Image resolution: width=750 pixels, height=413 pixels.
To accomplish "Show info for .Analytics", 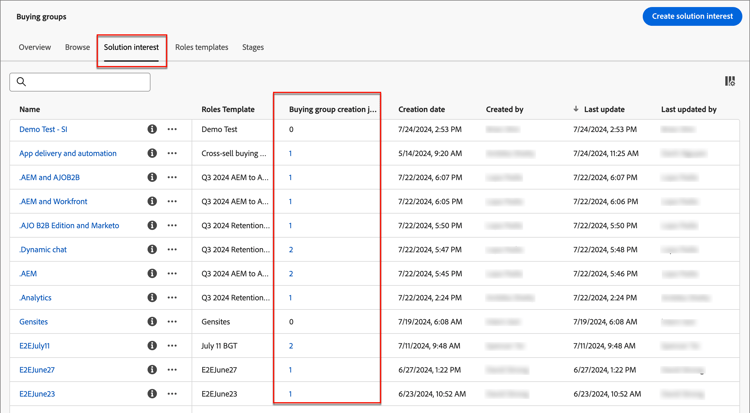I will coord(152,298).
